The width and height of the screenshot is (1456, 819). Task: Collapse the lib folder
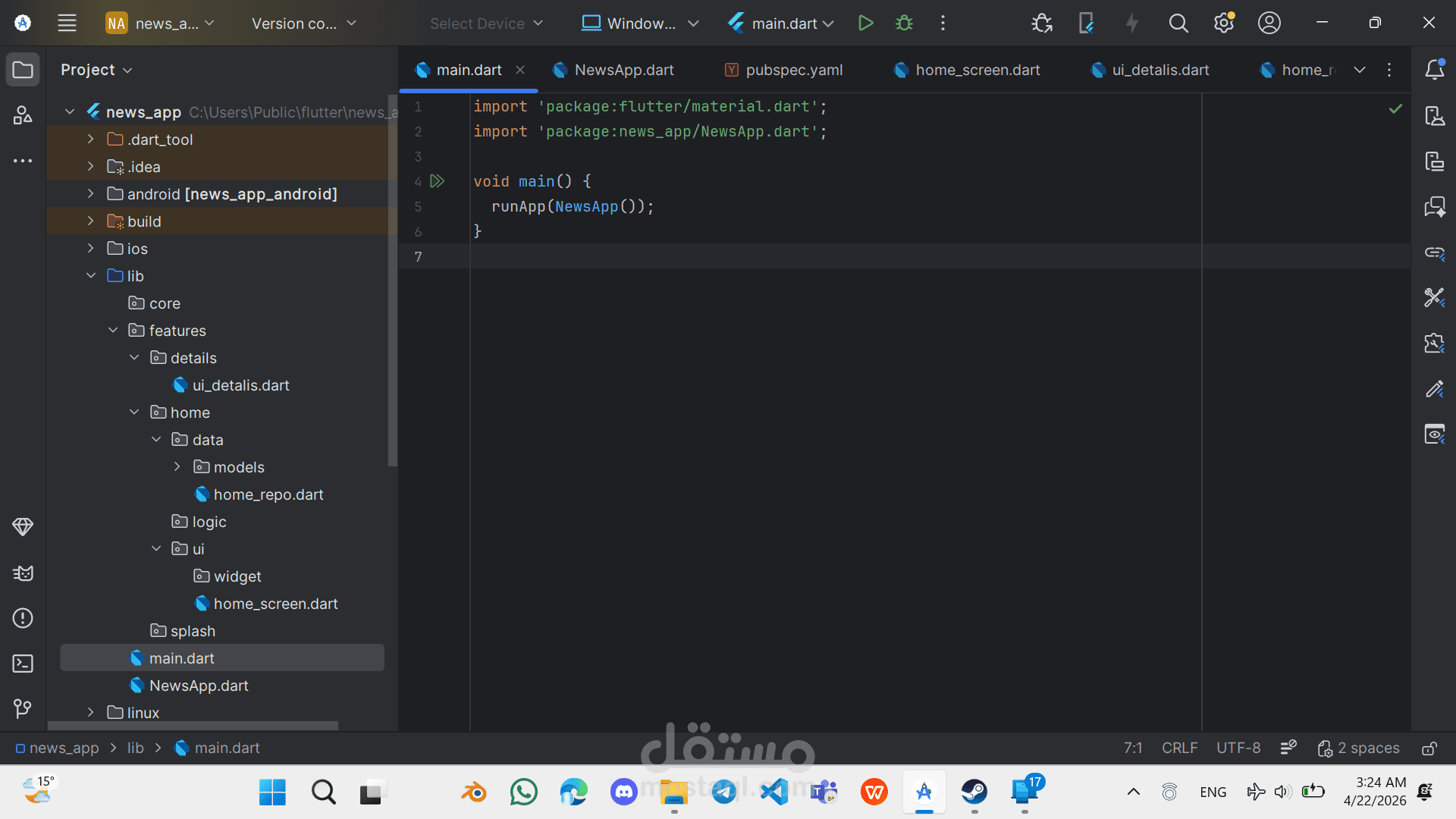coord(91,276)
